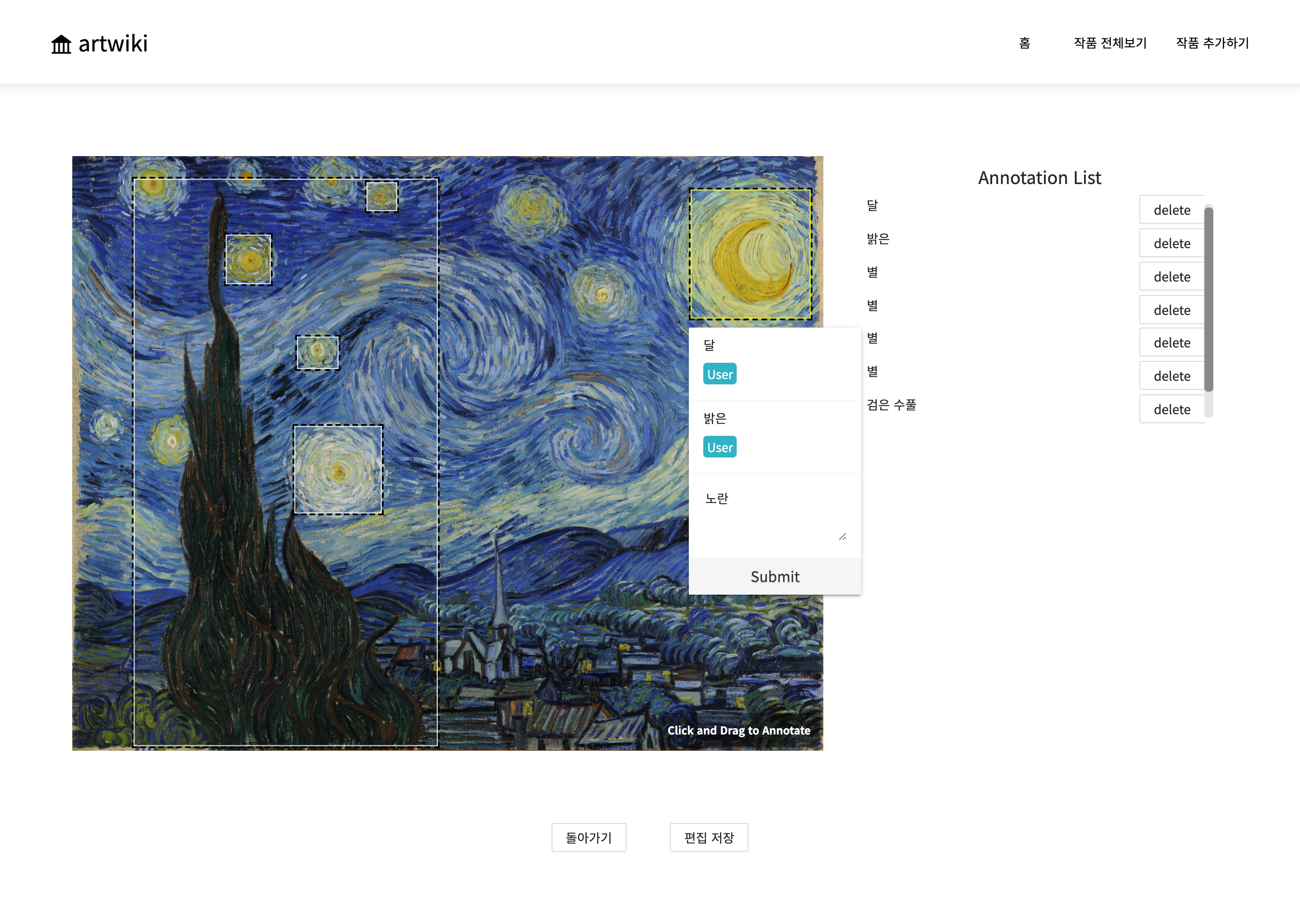
Task: Save edits with 편집 저장
Action: (708, 837)
